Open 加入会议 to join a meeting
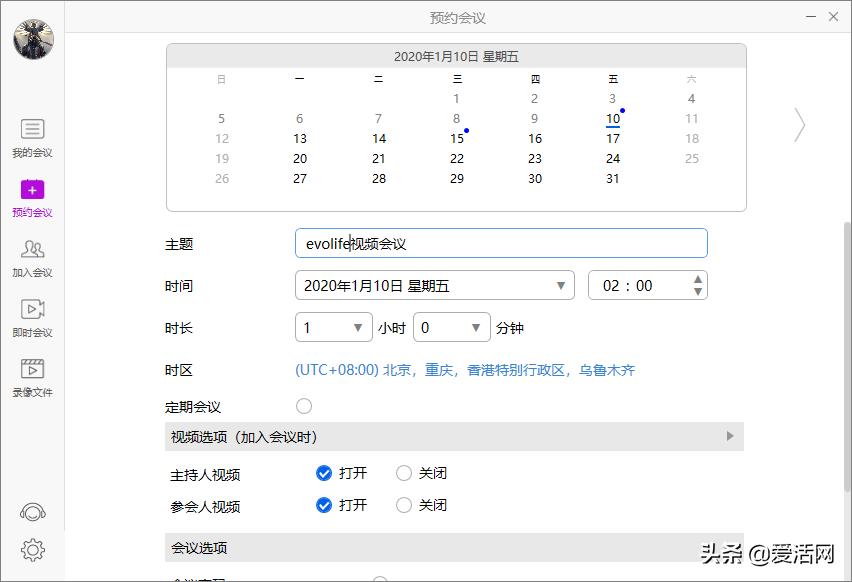 coord(33,258)
